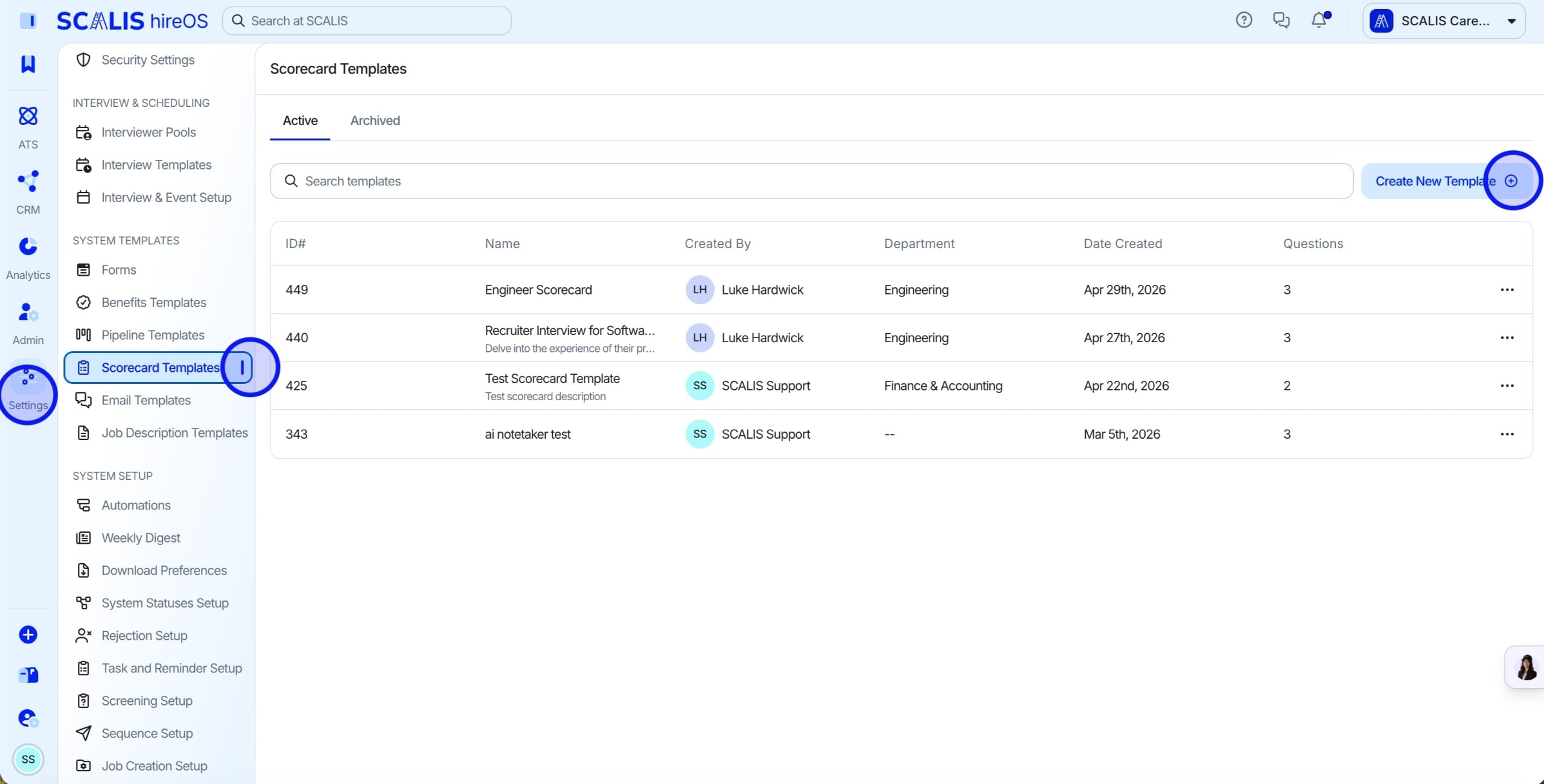The image size is (1544, 784).
Task: Click Created By column header
Action: [x=717, y=244]
